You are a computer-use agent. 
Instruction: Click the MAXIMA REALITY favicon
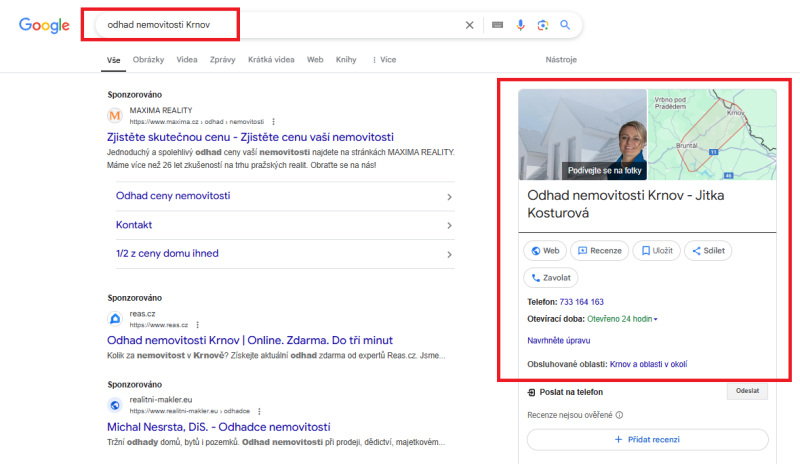(115, 116)
